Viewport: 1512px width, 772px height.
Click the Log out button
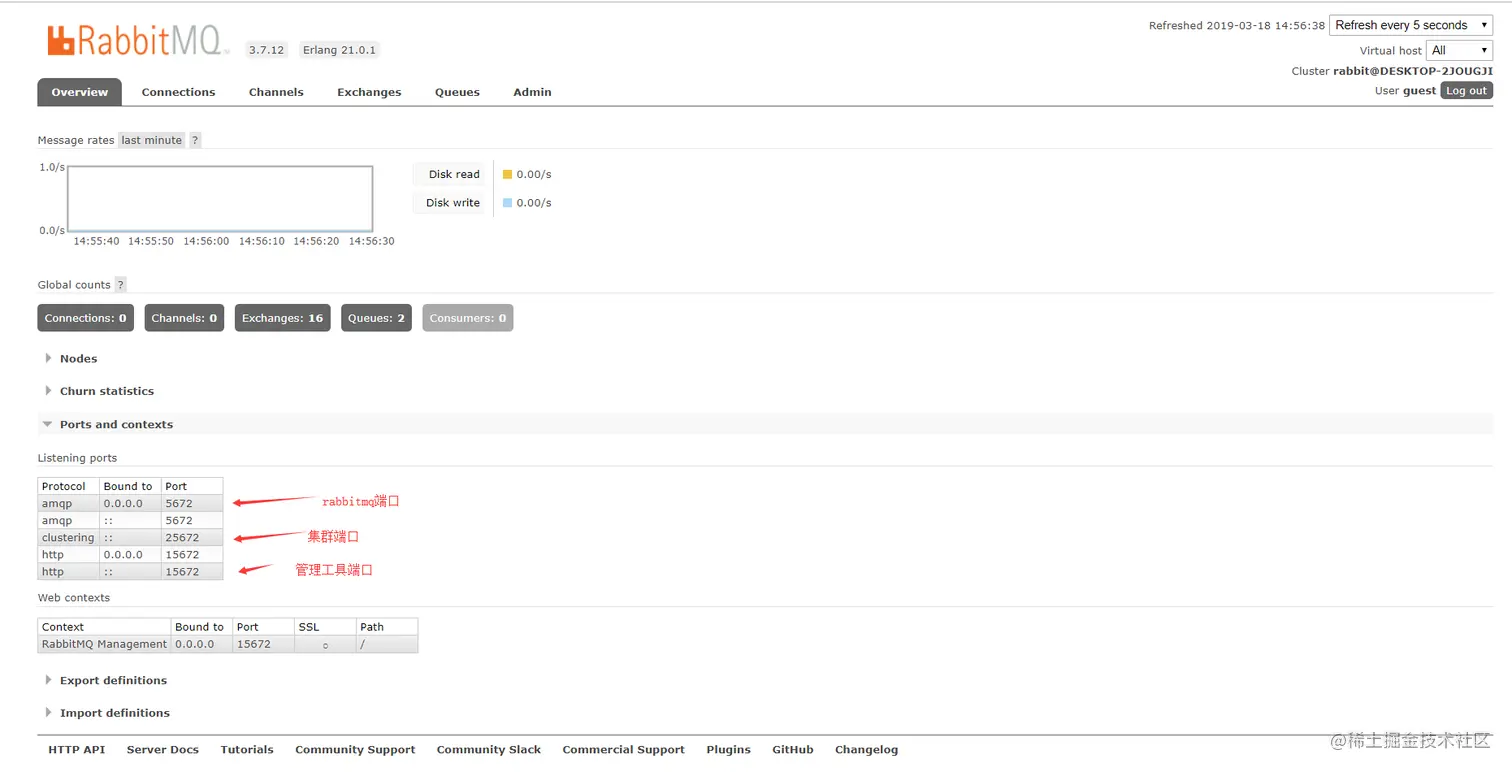1466,90
